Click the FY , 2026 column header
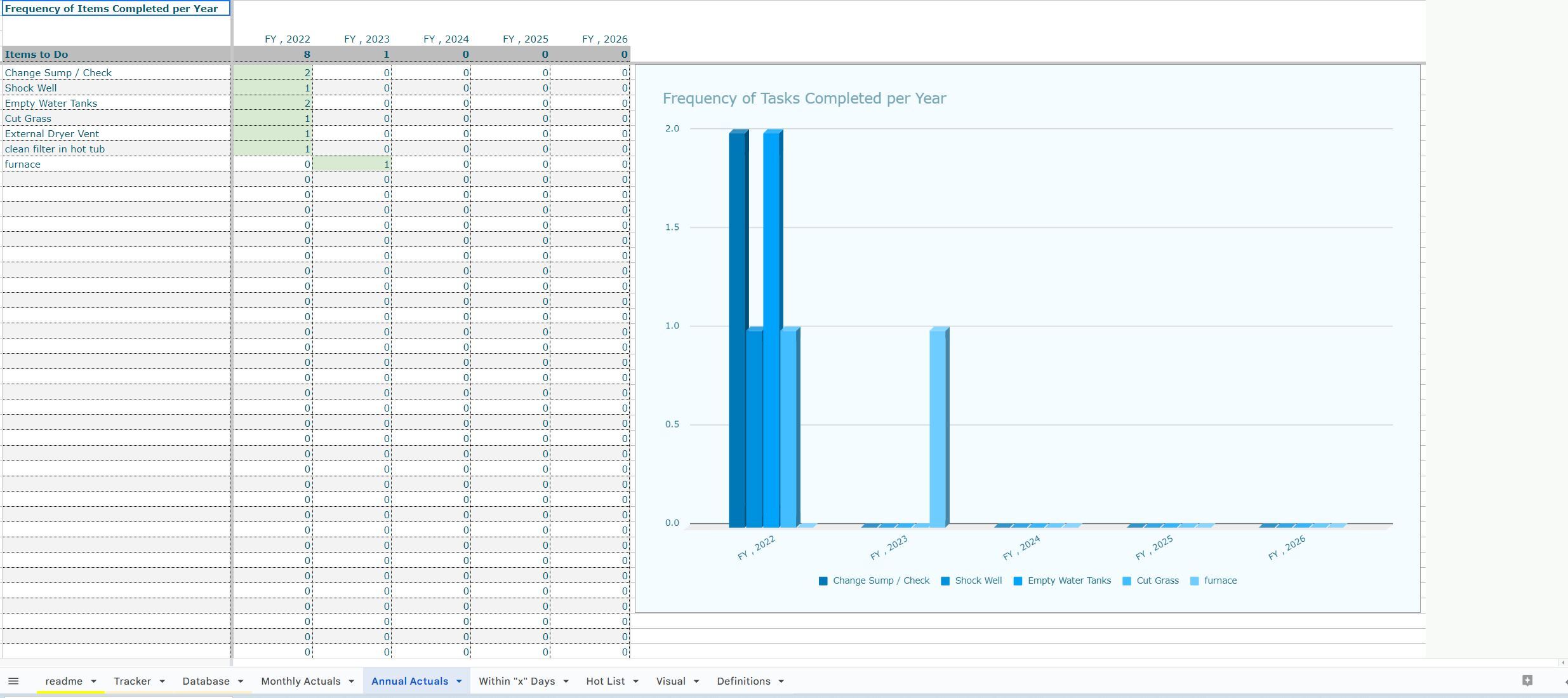Image resolution: width=1568 pixels, height=698 pixels. 604,39
